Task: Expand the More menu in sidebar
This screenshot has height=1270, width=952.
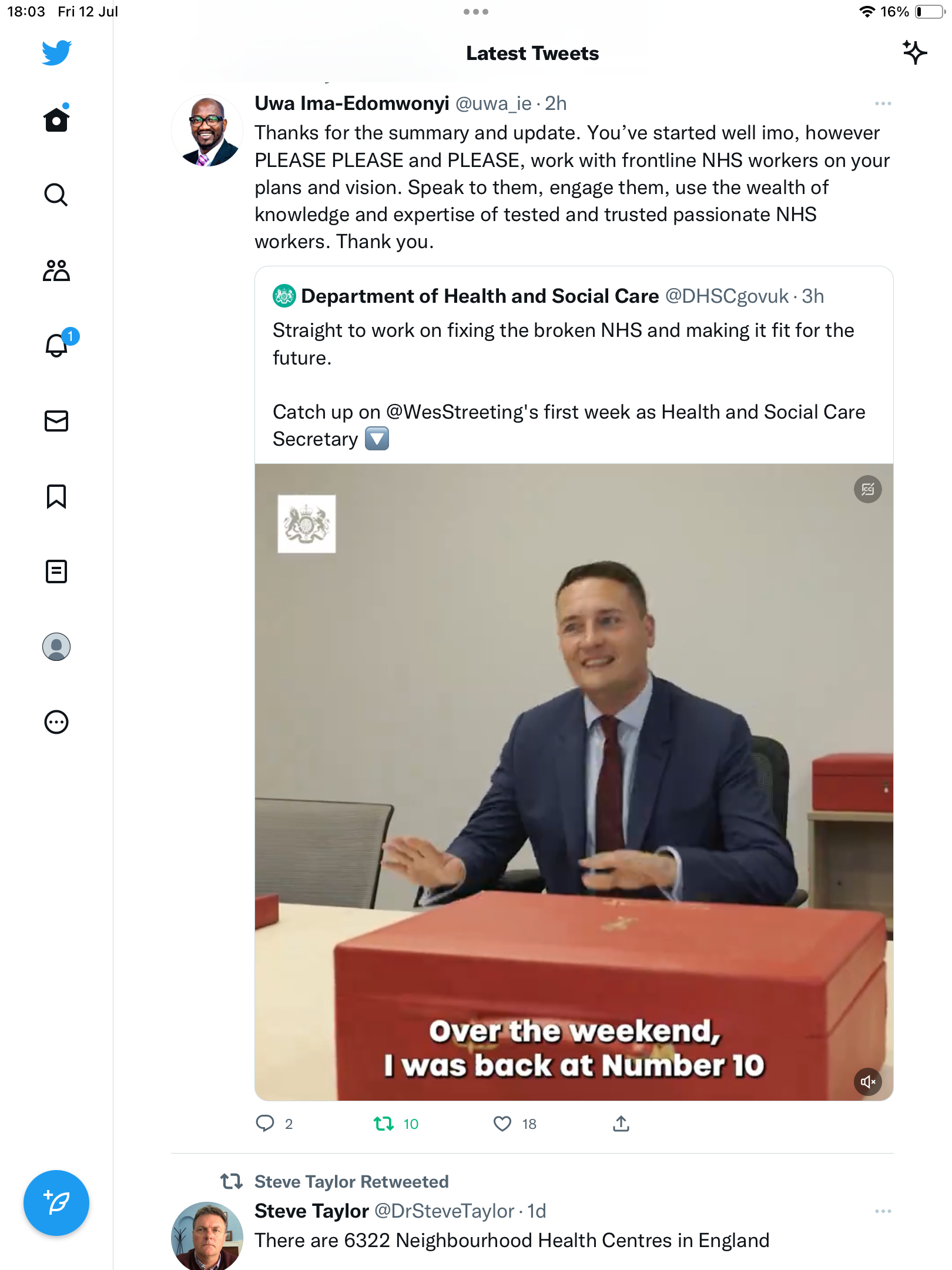Action: 56,722
